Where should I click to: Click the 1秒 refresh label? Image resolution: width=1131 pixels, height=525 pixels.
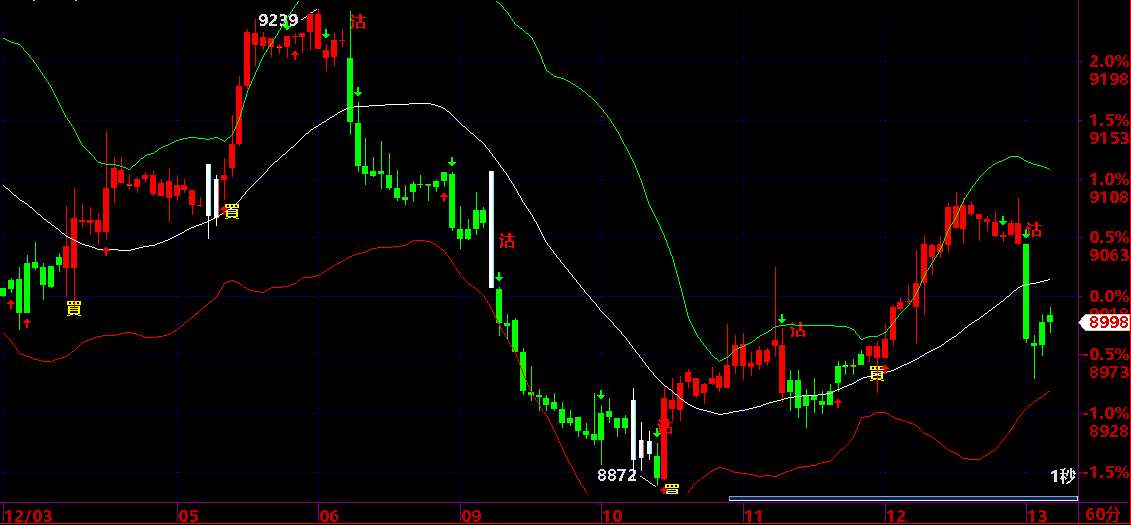tap(1062, 476)
